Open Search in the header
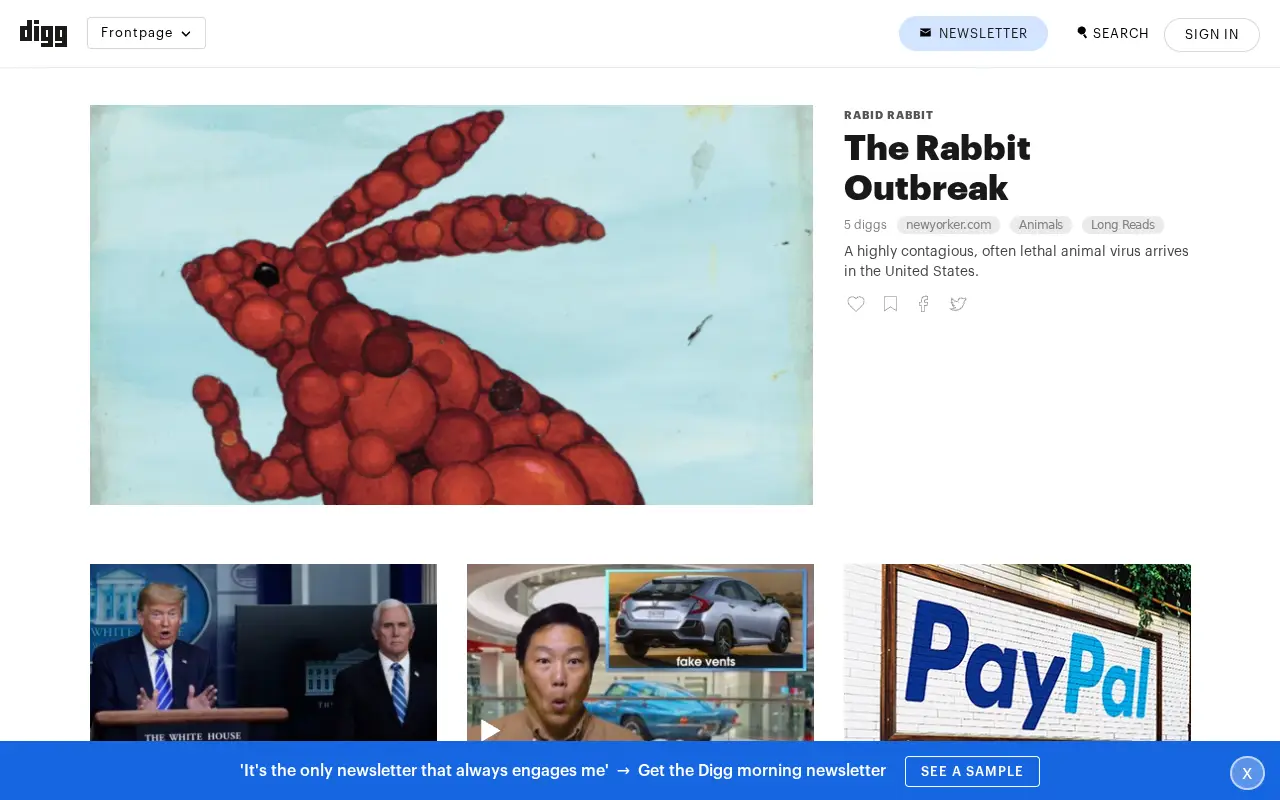 point(1112,33)
